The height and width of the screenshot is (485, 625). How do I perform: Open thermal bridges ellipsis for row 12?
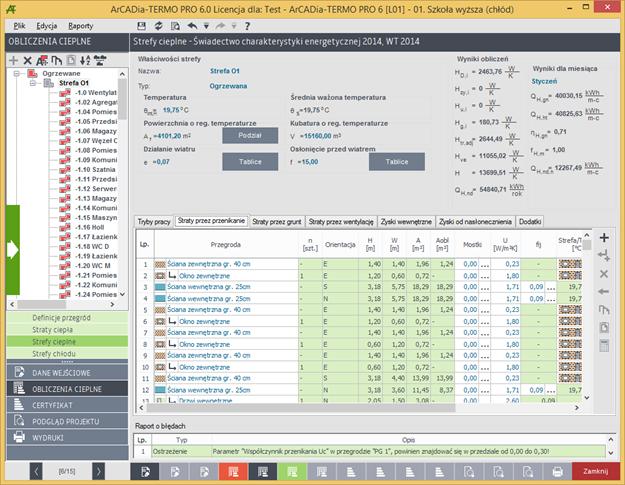coord(485,390)
